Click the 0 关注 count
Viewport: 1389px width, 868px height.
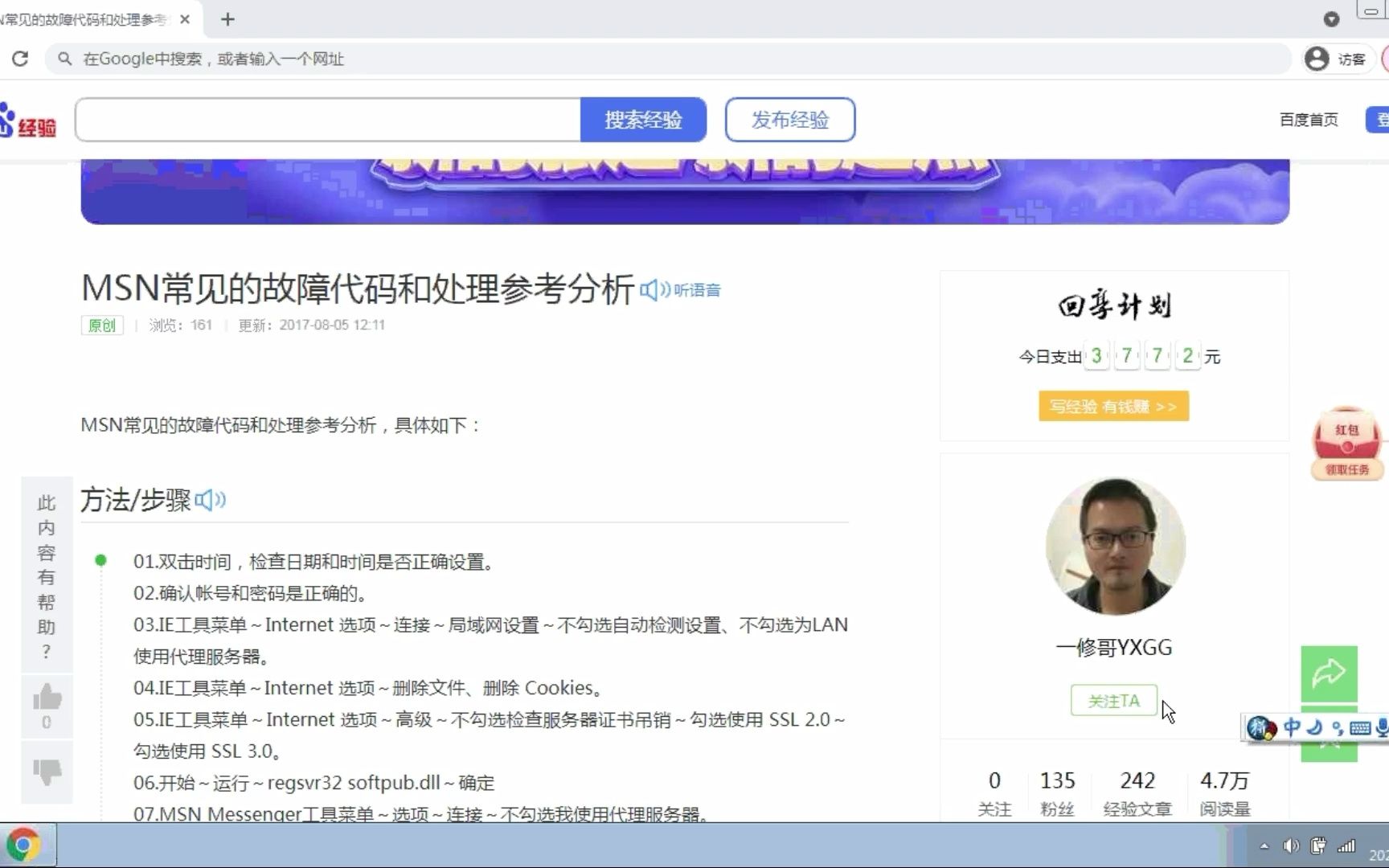click(x=994, y=793)
